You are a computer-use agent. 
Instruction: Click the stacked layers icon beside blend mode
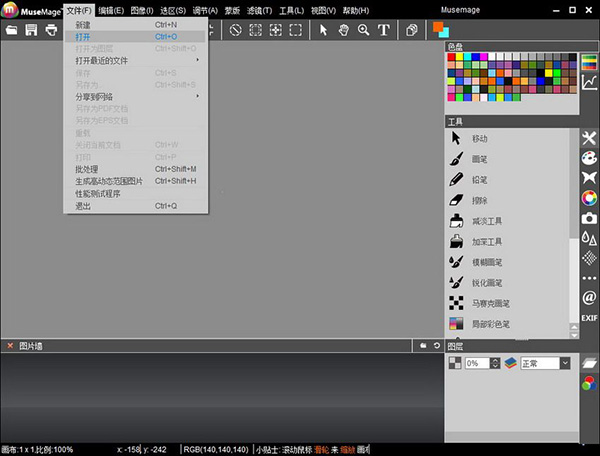510,363
